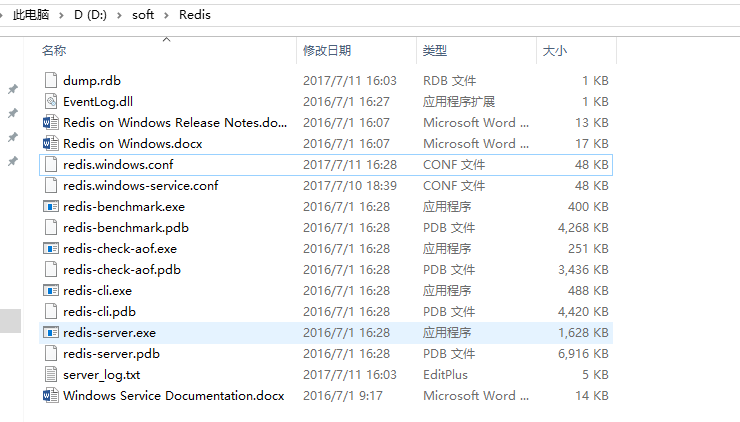Click the fourth pin icon in sidebar
This screenshot has width=740, height=422.
click(x=13, y=161)
